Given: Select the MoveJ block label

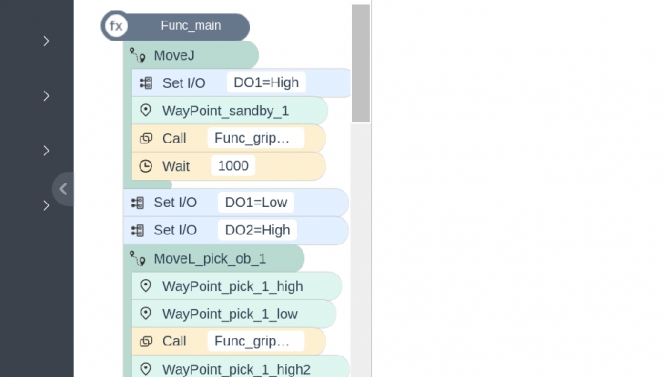Looking at the screenshot, I should pyautogui.click(x=174, y=56).
